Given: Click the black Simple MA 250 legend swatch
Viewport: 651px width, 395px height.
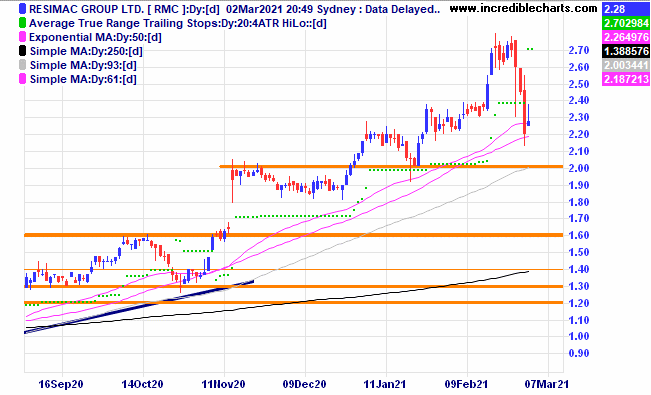Looking at the screenshot, I should [22, 51].
